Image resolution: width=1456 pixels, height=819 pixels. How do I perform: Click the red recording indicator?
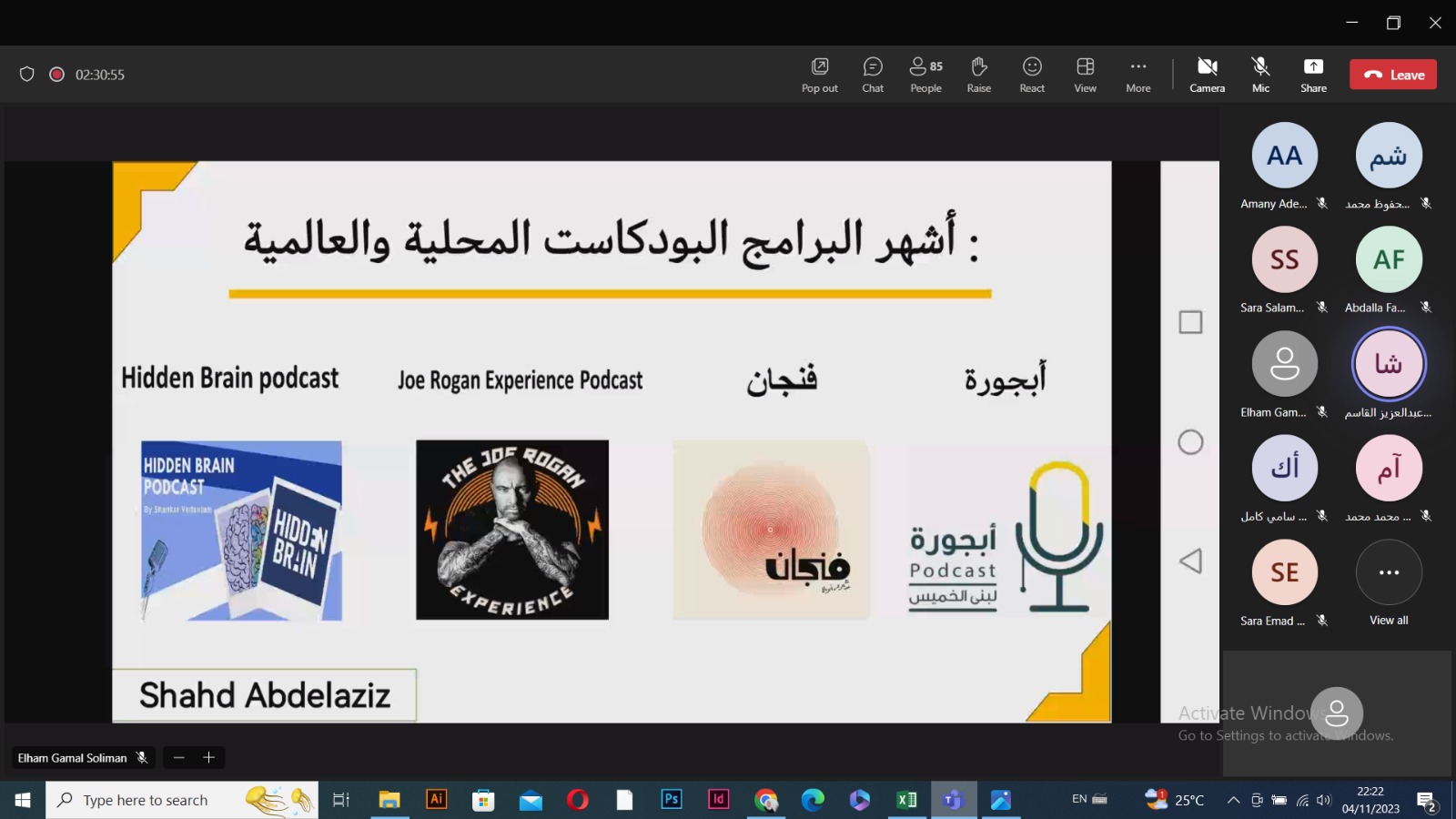point(56,75)
